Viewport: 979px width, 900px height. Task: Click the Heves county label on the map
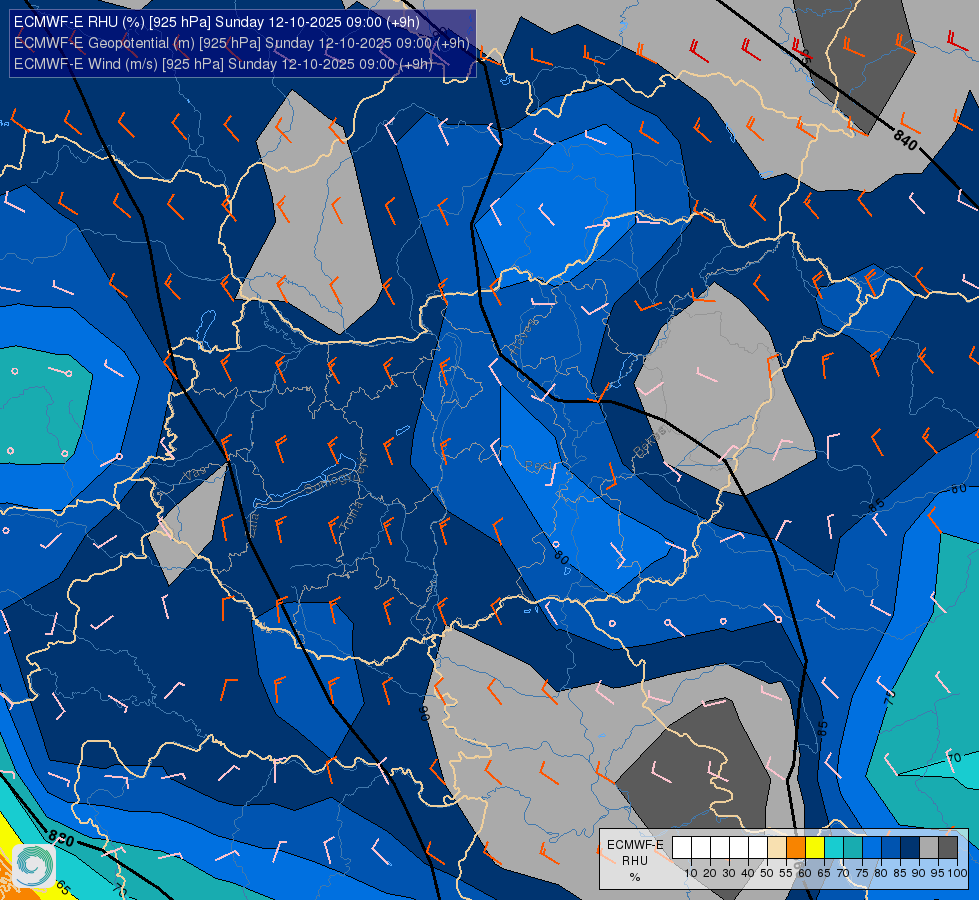coord(524,339)
